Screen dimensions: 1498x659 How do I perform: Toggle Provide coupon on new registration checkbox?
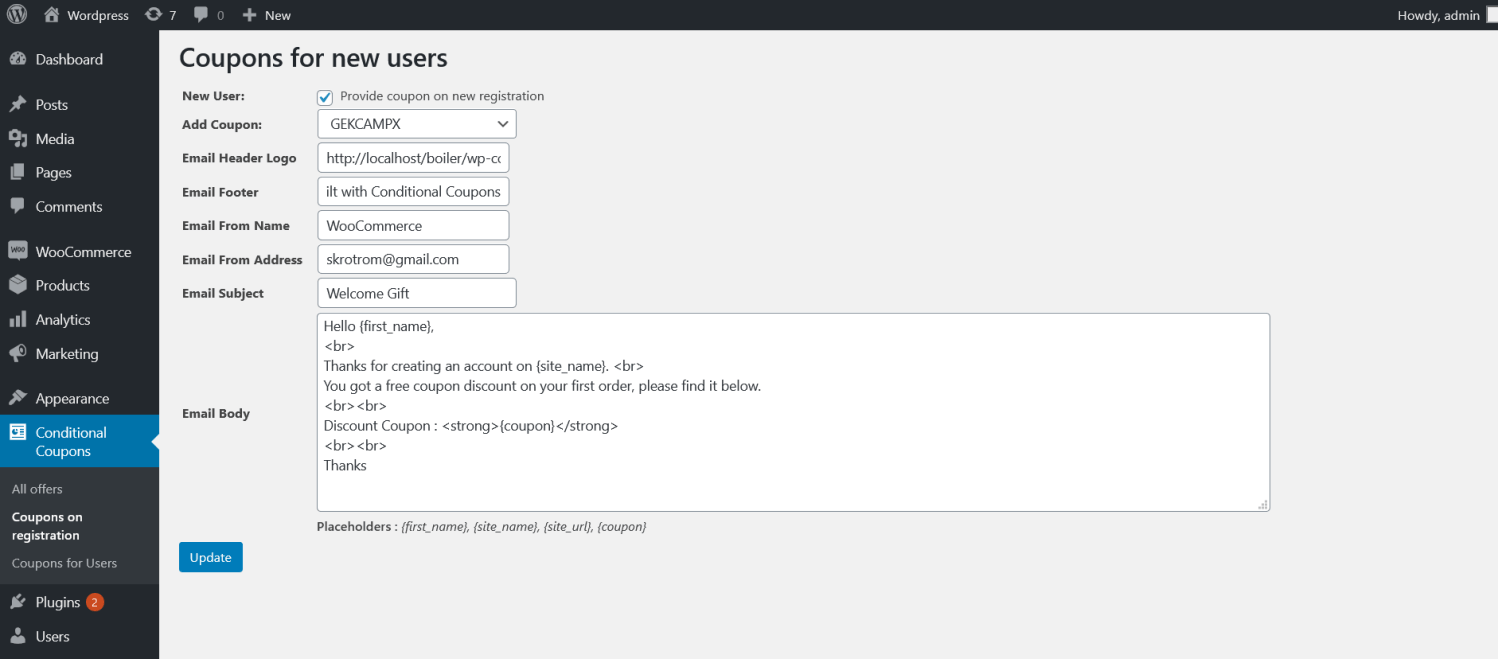[325, 97]
